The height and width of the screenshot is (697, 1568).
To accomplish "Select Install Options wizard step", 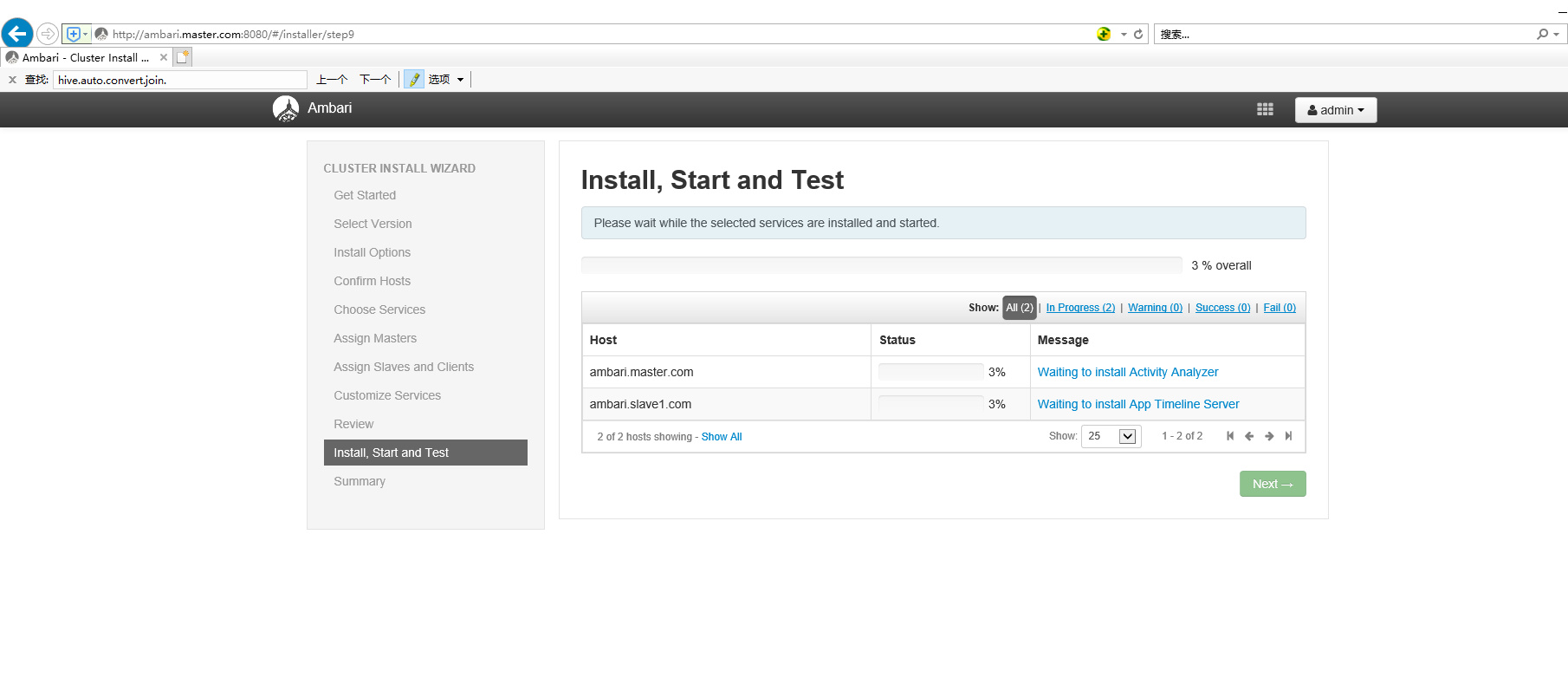I will (372, 252).
